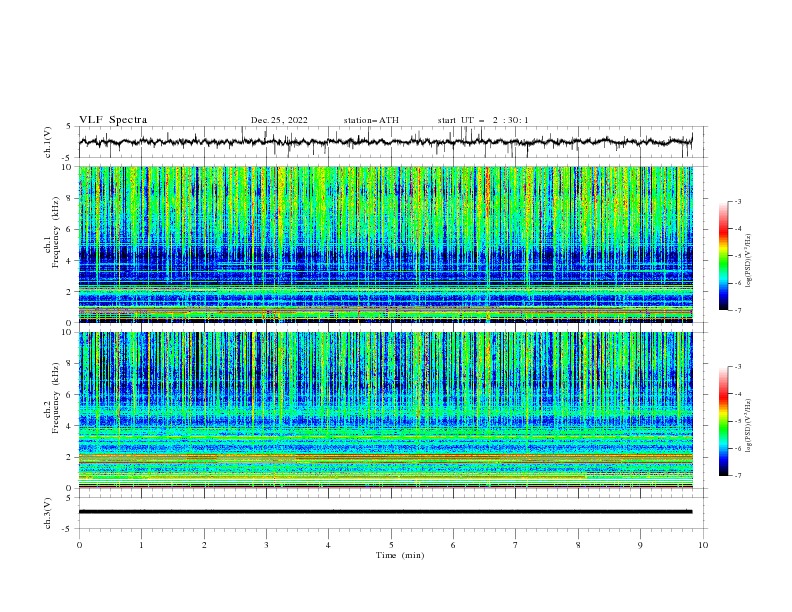Click the log(PSD) label beside ch.1 colorbar
This screenshot has height=612, width=792.
coord(749,261)
